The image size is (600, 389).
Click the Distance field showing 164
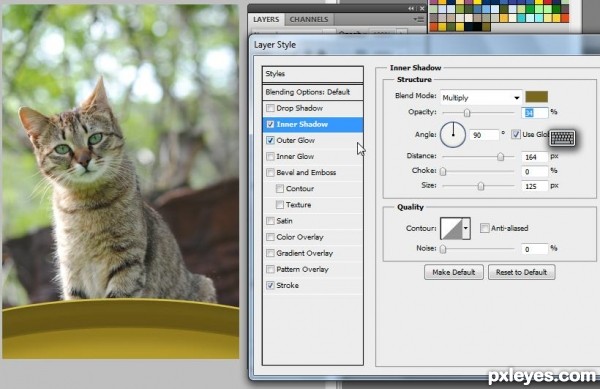pos(535,157)
